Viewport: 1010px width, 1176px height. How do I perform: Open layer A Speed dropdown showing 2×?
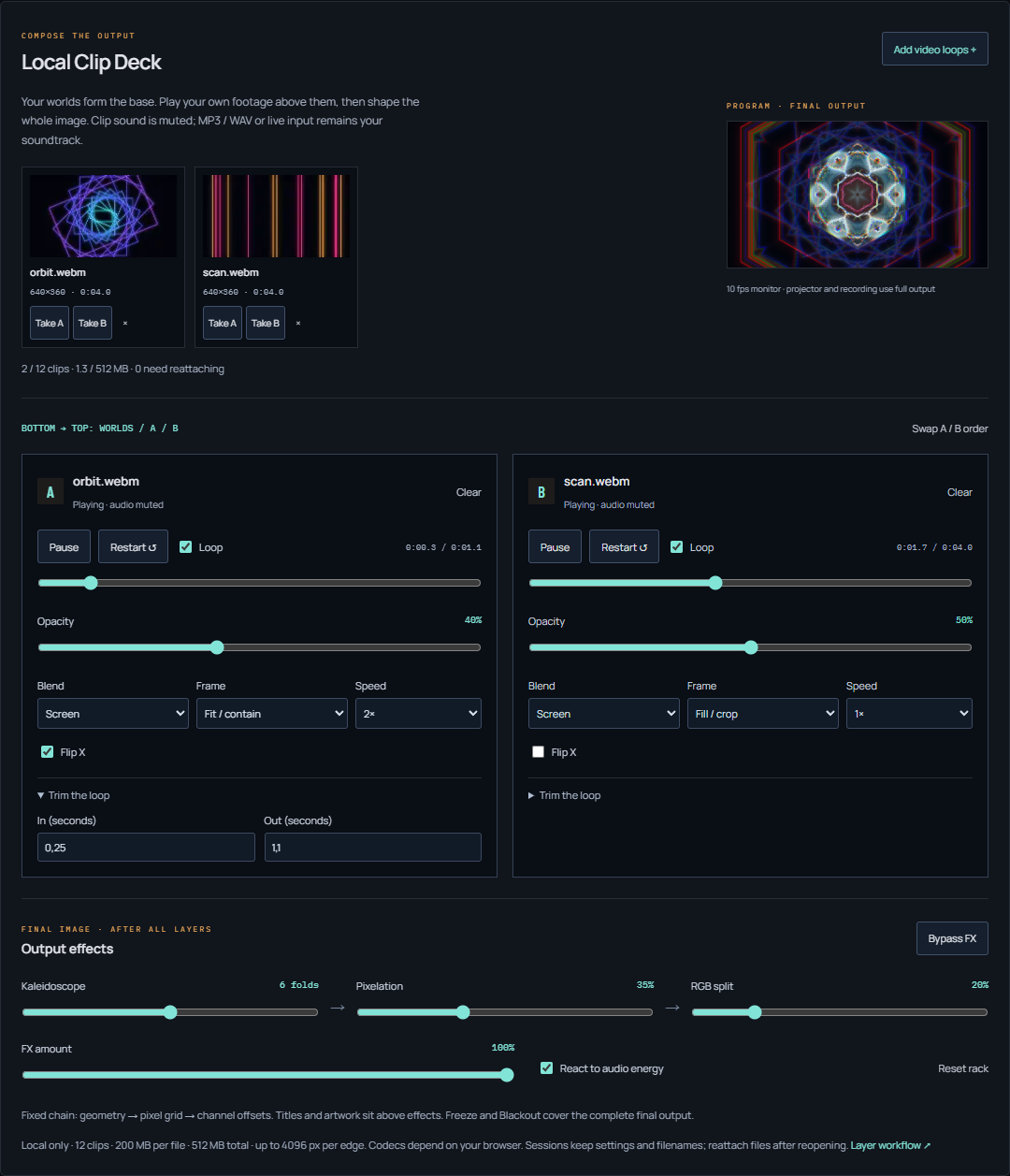tap(418, 714)
